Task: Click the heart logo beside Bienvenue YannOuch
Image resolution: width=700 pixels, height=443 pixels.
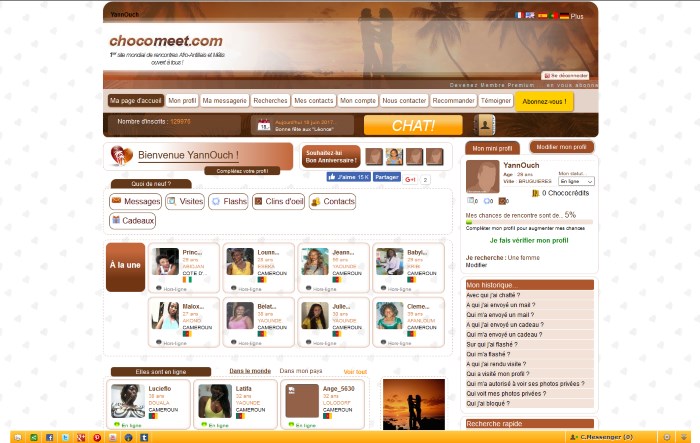Action: pos(121,156)
